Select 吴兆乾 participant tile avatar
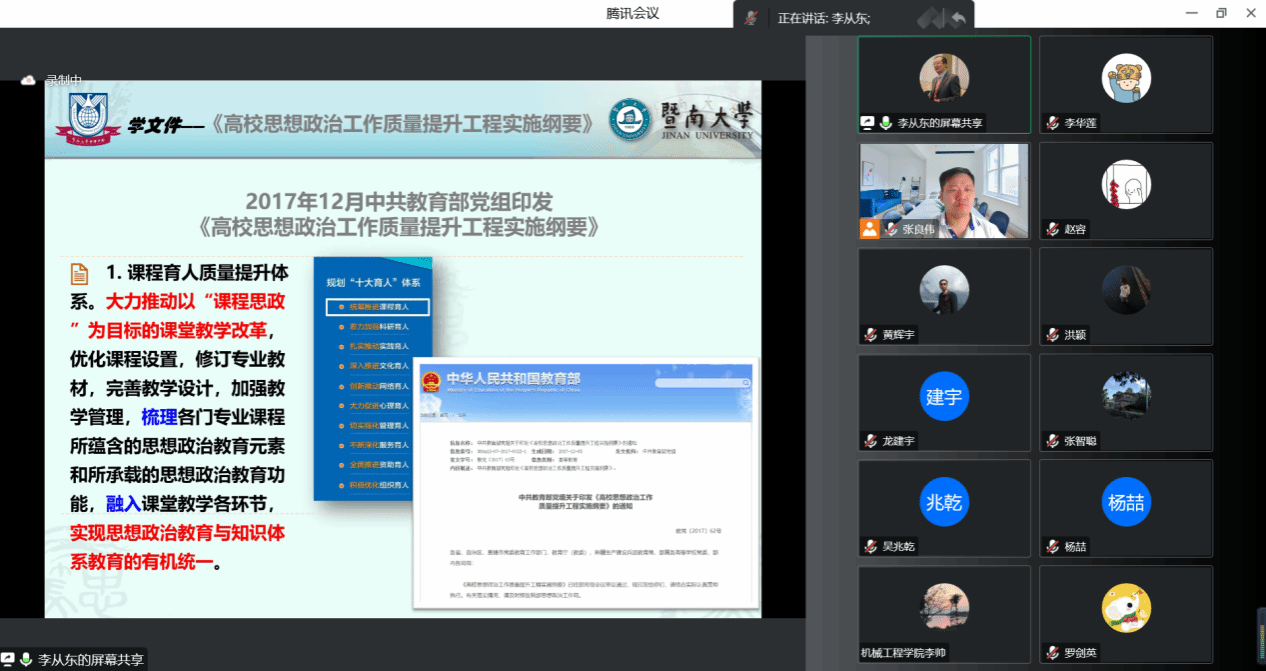 pos(944,502)
